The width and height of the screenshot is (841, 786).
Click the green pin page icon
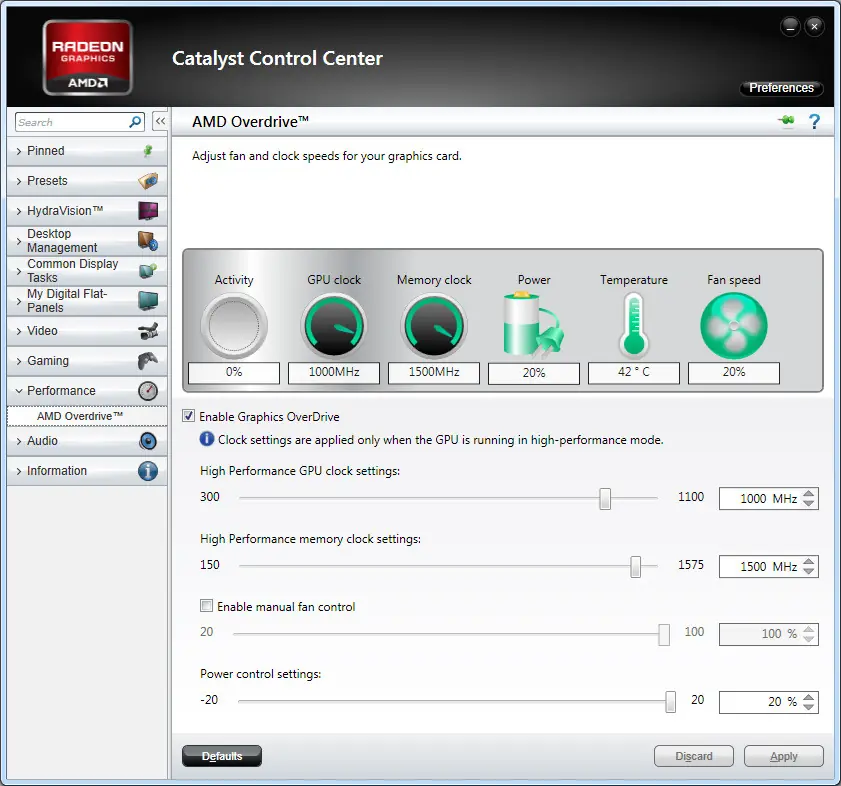pyautogui.click(x=786, y=121)
